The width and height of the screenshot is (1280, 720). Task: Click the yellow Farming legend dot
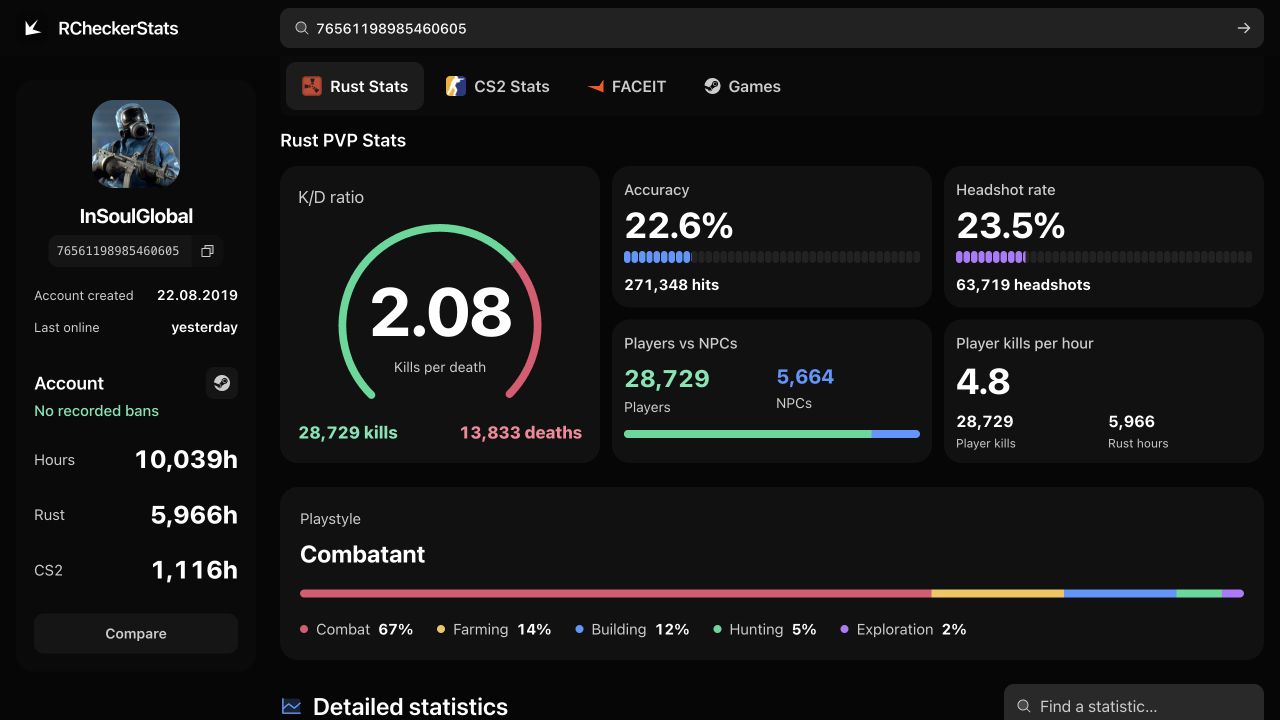441,629
